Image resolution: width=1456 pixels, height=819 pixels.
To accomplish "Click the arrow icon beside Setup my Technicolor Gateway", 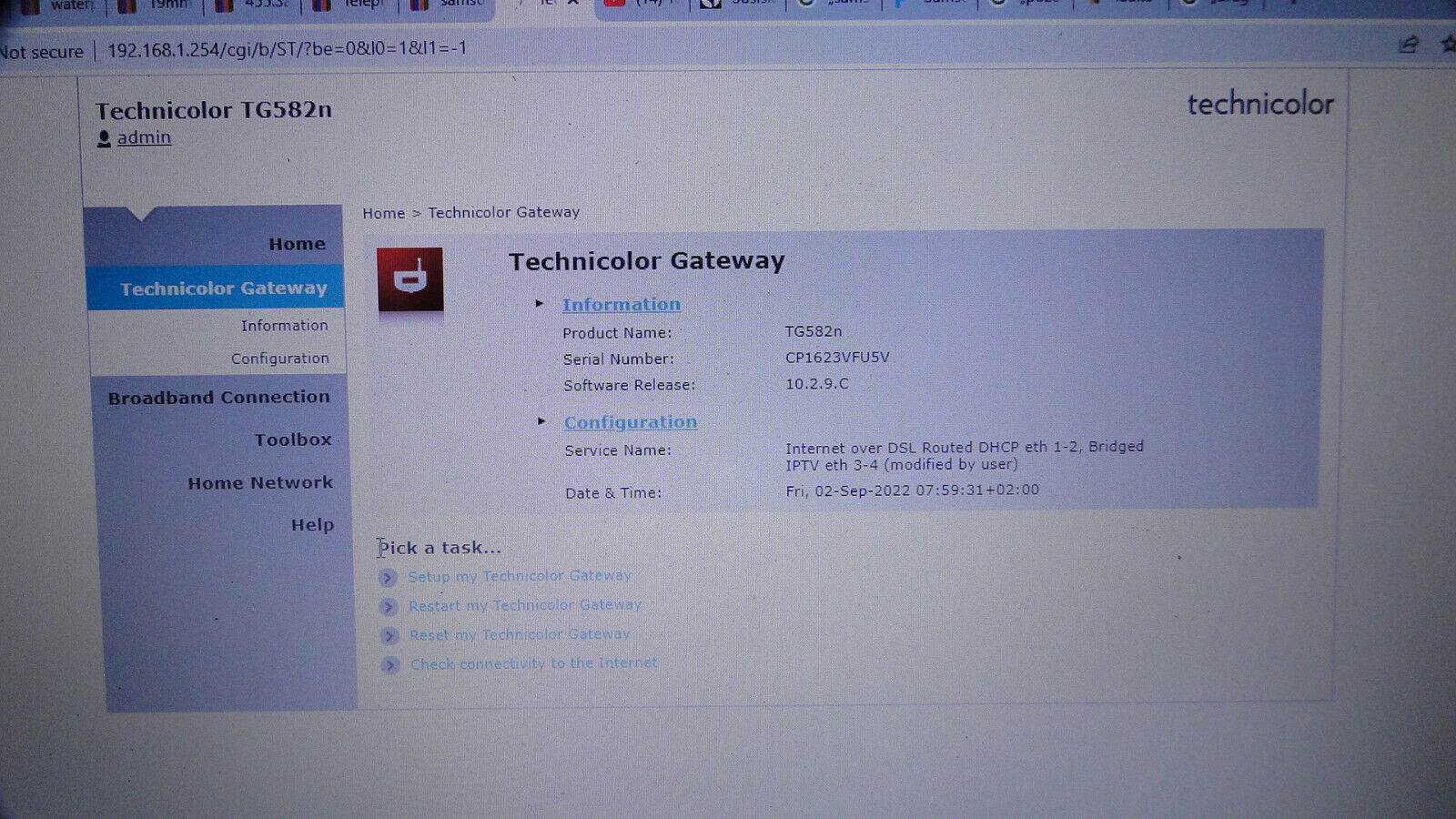I will tap(388, 577).
